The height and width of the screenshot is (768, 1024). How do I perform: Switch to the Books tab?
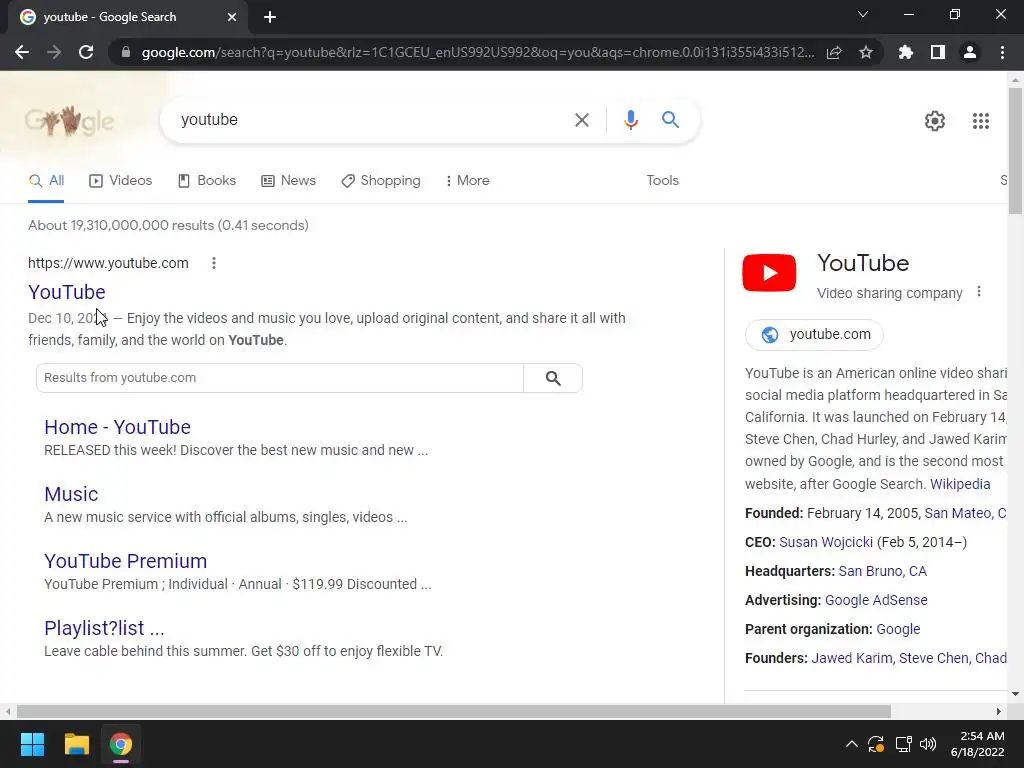pos(207,181)
